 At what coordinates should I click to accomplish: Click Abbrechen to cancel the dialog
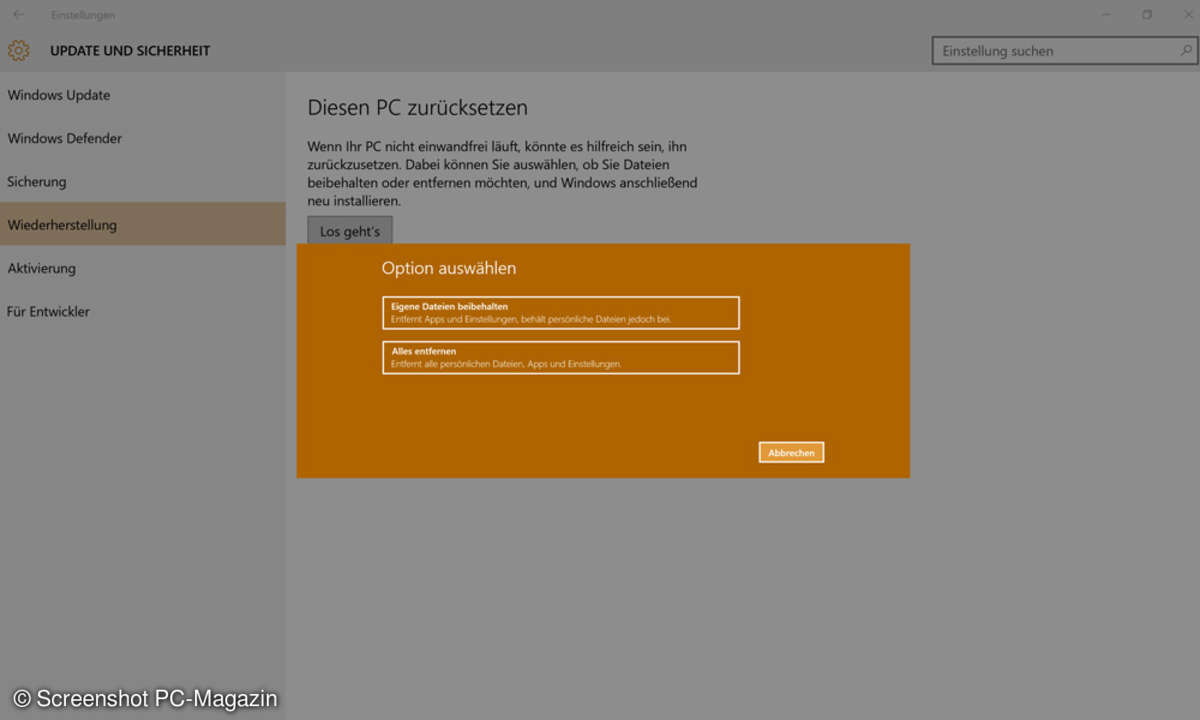[791, 453]
